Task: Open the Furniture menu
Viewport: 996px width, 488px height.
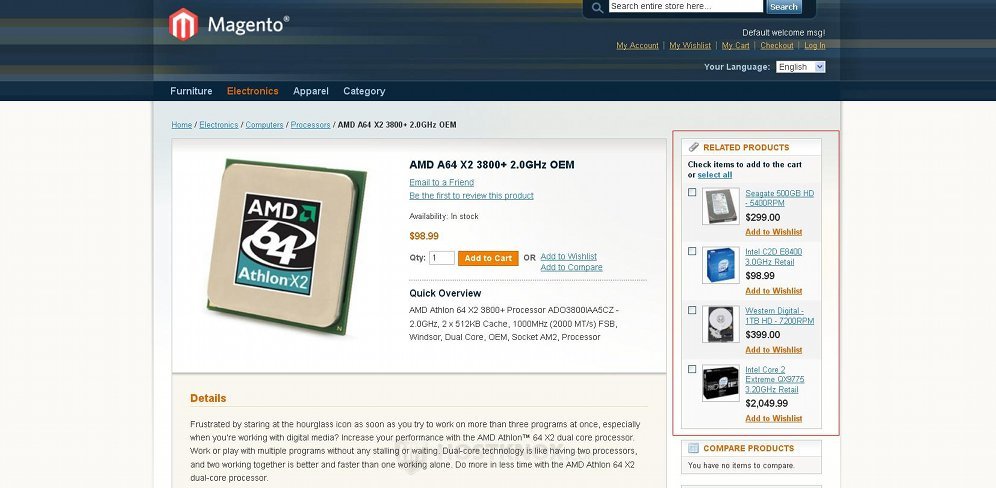Action: [191, 91]
